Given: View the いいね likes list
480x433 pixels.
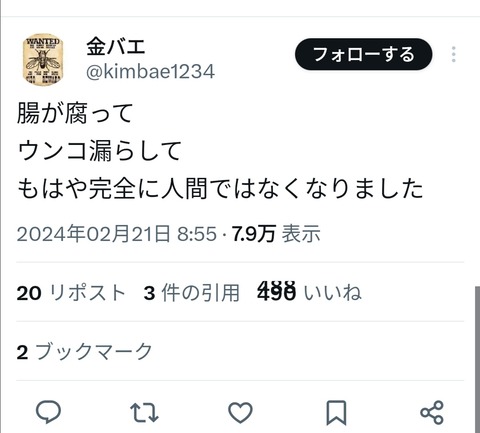Looking at the screenshot, I should (309, 292).
